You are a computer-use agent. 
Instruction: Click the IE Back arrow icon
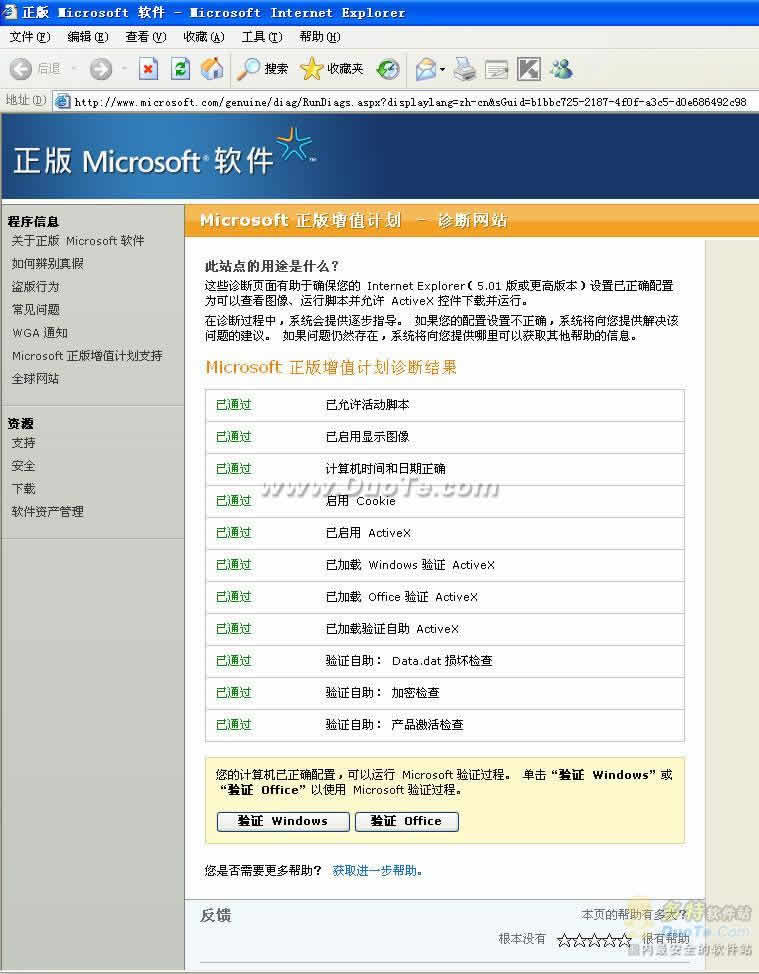[x=20, y=69]
